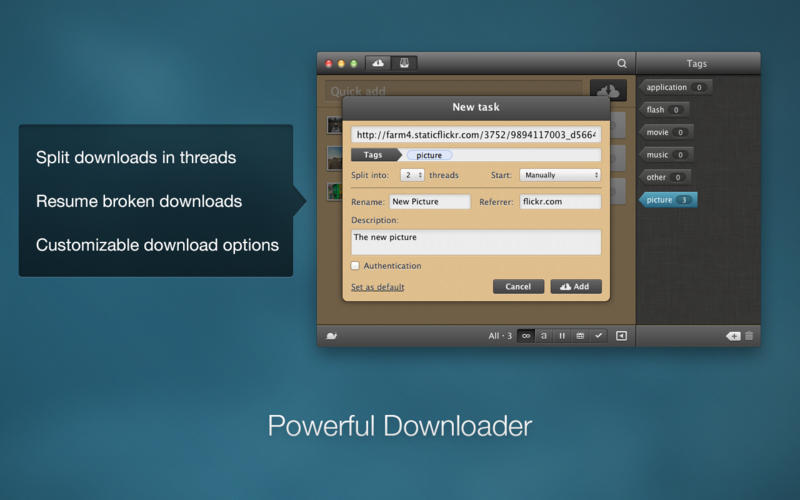Click the Rename field containing New Picture
The image size is (800, 500).
(x=430, y=202)
